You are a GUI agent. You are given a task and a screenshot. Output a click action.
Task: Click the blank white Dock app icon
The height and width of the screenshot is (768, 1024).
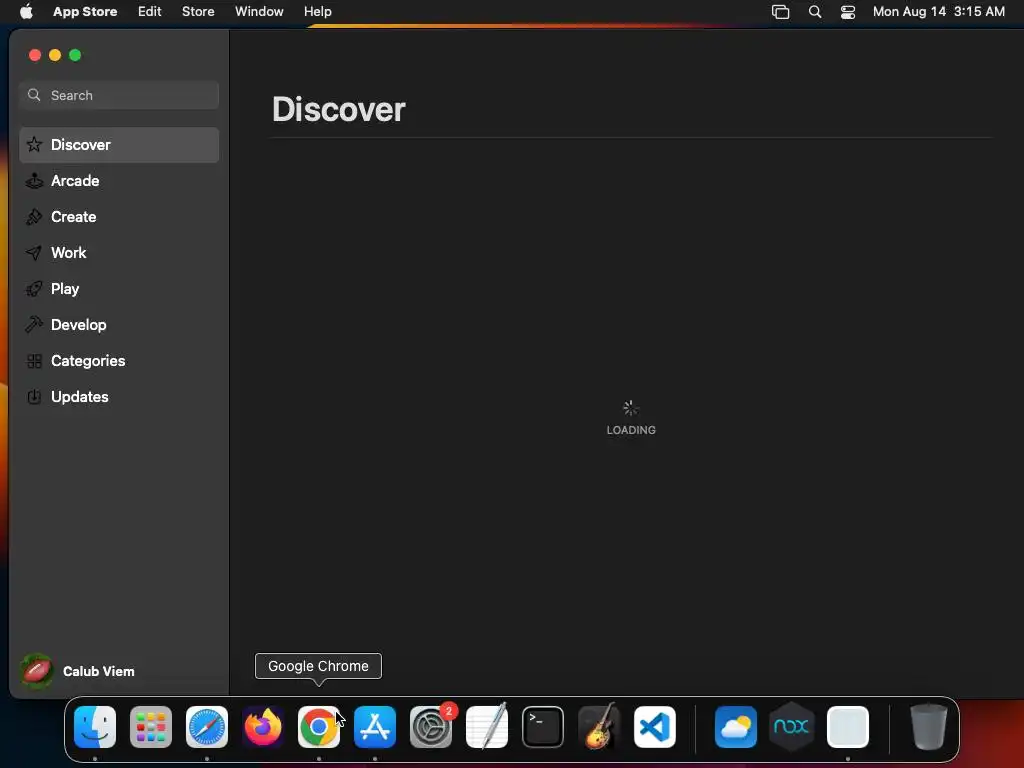pos(848,727)
